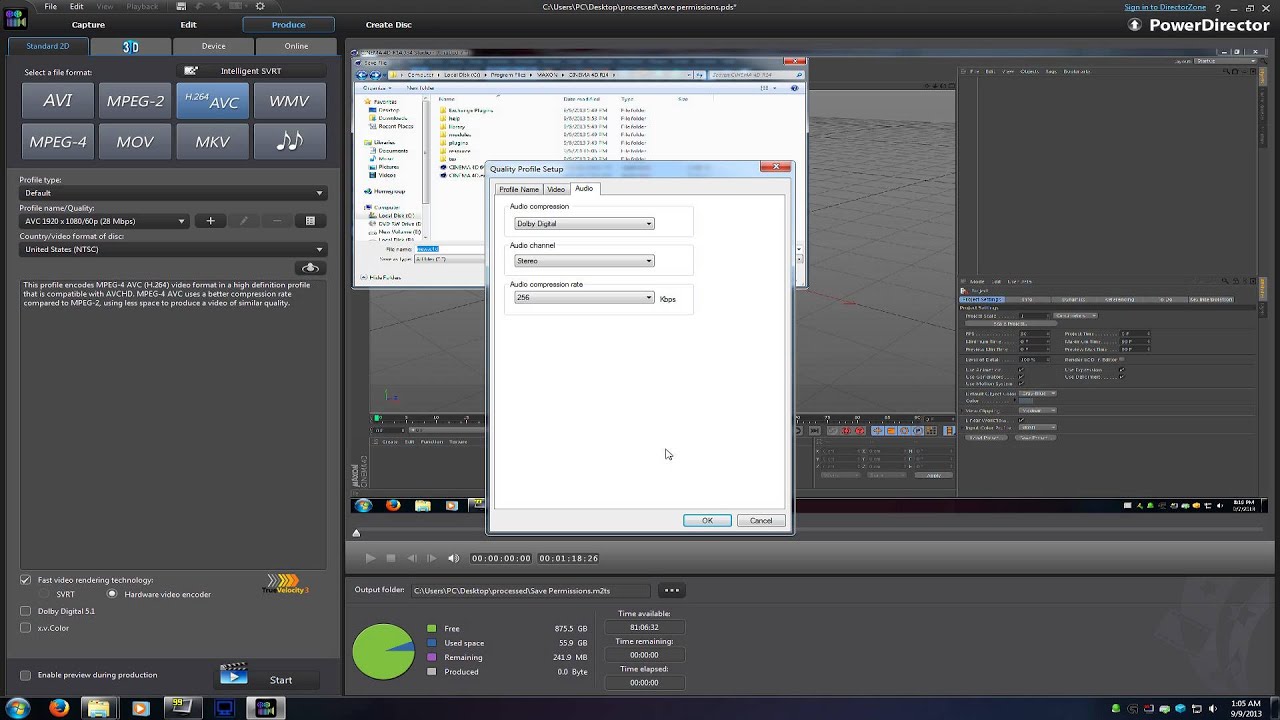Toggle Fast video rendering technology checkbox
The image size is (1280, 720).
coord(26,580)
